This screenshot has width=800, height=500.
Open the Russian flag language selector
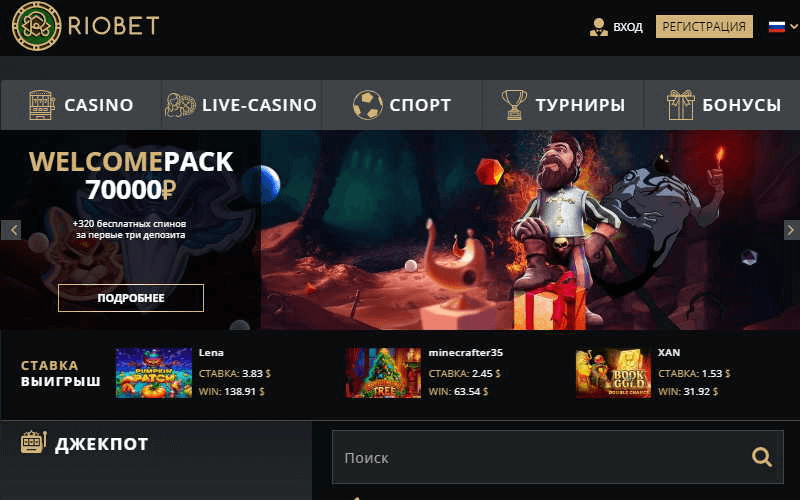coord(777,26)
